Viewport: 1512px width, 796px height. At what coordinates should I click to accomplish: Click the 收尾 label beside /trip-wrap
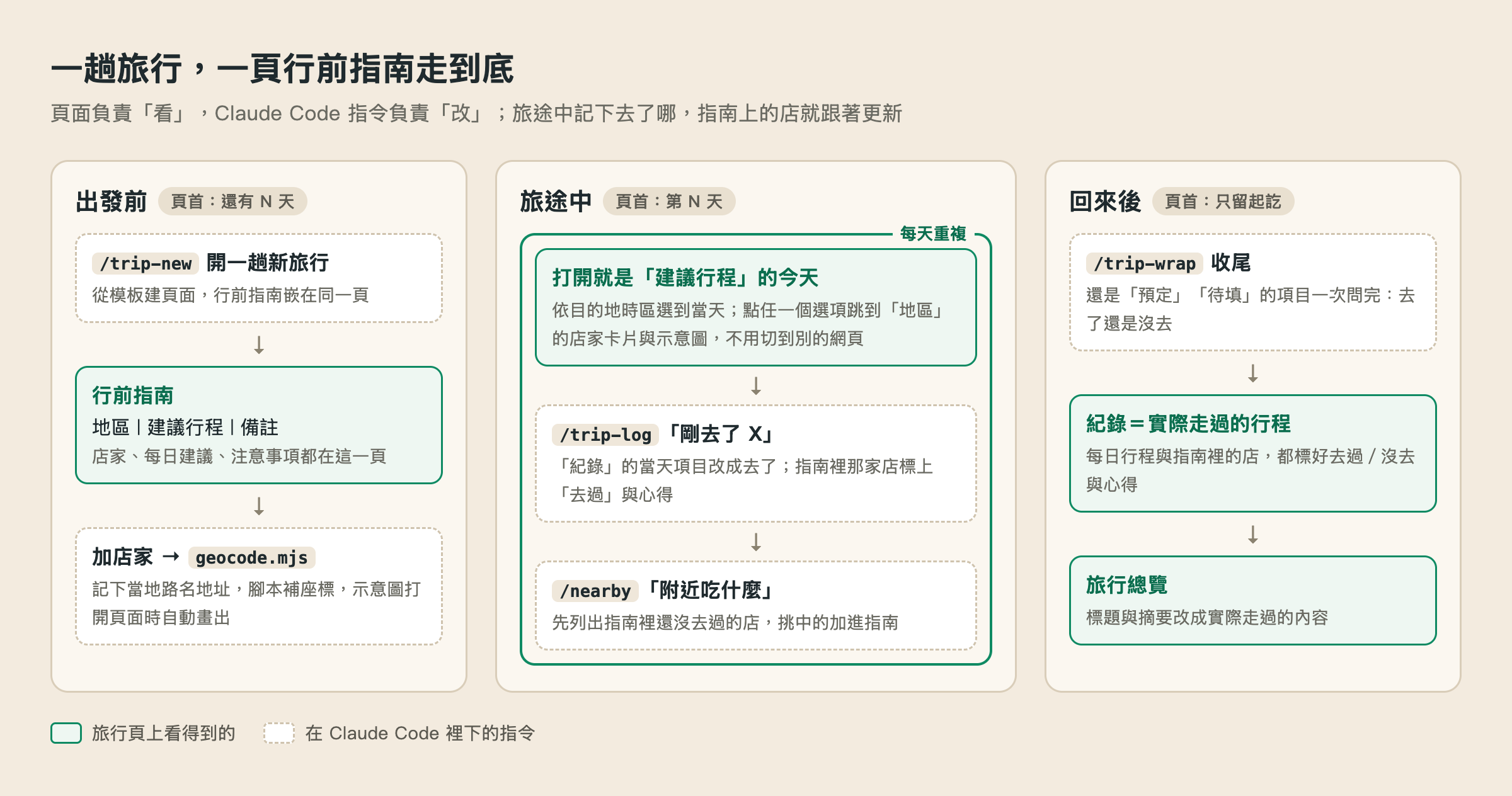(1231, 263)
